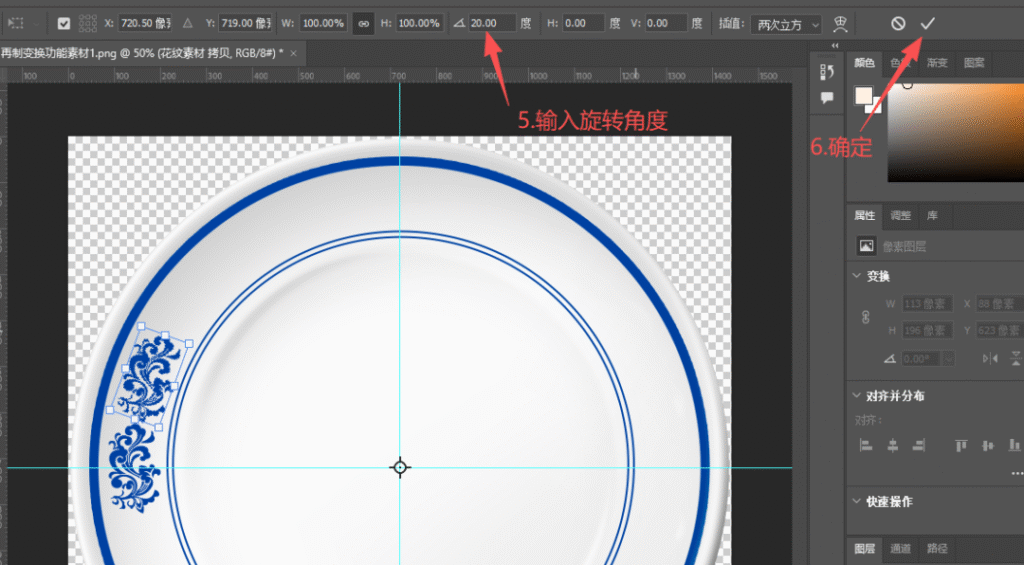Click the horizontal skew H field 0.00

tap(583, 24)
